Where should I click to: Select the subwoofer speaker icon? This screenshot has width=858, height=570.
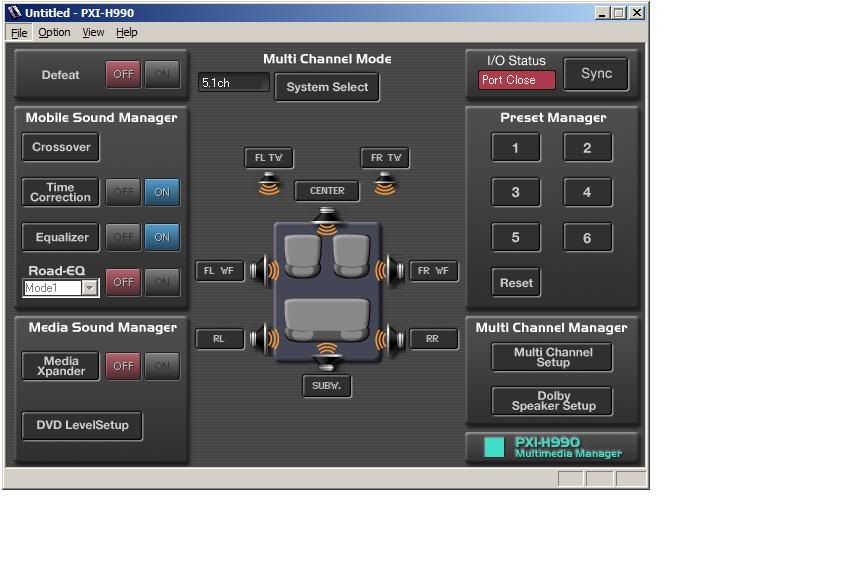coord(327,356)
